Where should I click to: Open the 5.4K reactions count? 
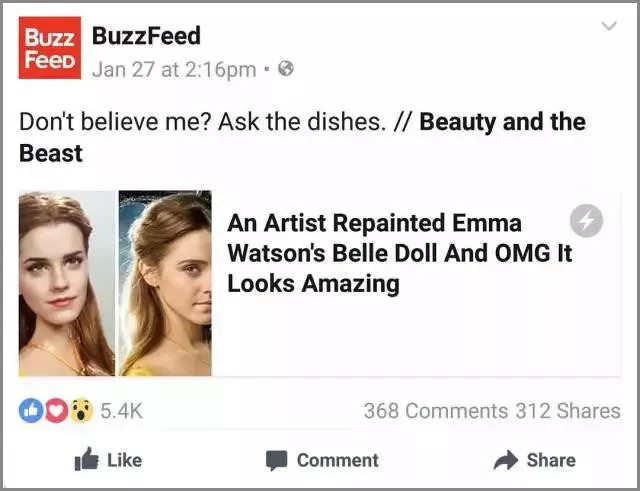(x=122, y=411)
